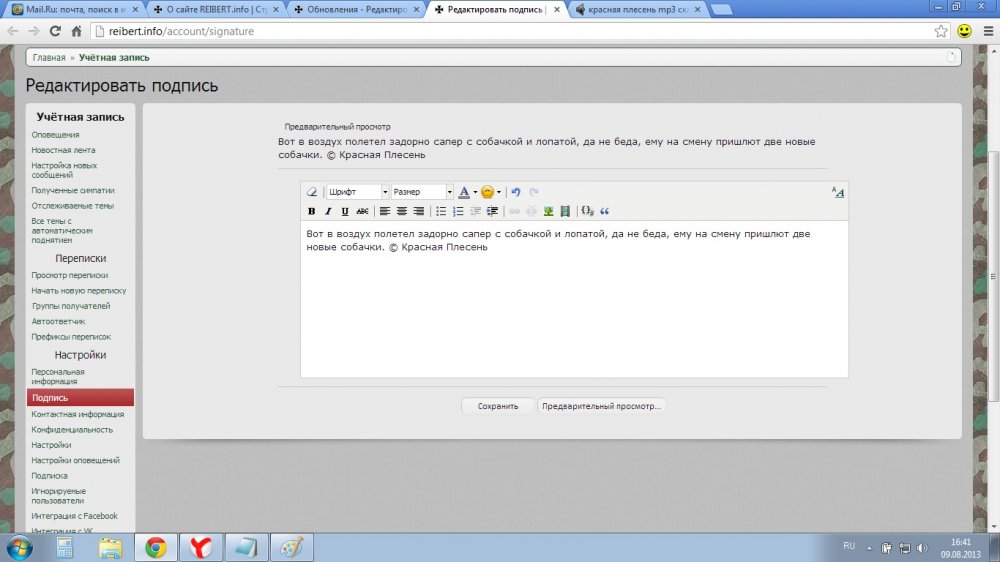This screenshot has width=1000, height=562.
Task: Open Персональная информация link
Action: pos(57,376)
